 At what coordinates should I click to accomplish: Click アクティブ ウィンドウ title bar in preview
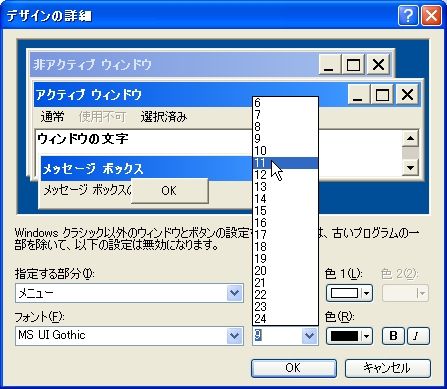190,95
